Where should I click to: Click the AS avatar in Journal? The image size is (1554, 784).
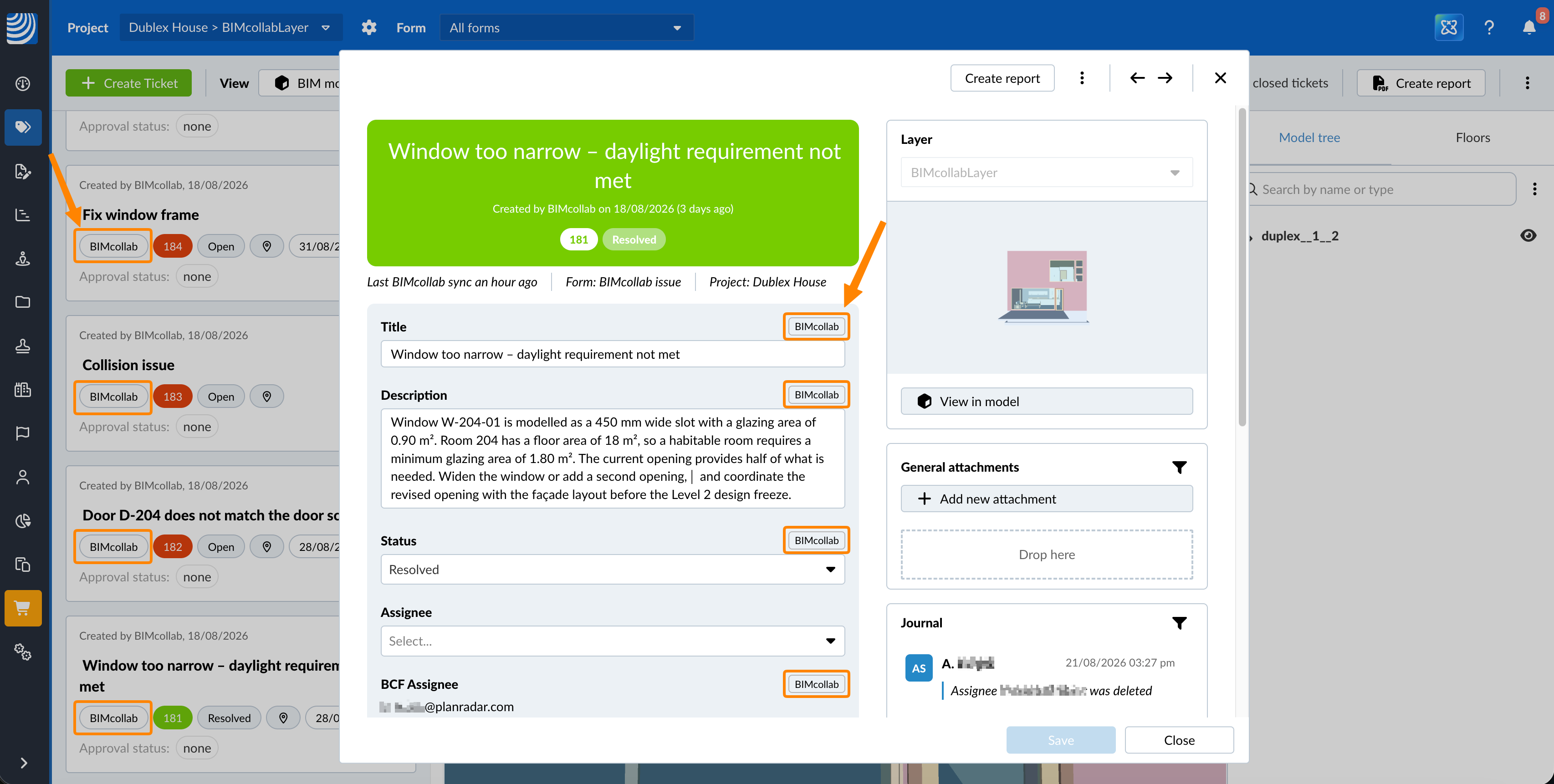pos(918,668)
